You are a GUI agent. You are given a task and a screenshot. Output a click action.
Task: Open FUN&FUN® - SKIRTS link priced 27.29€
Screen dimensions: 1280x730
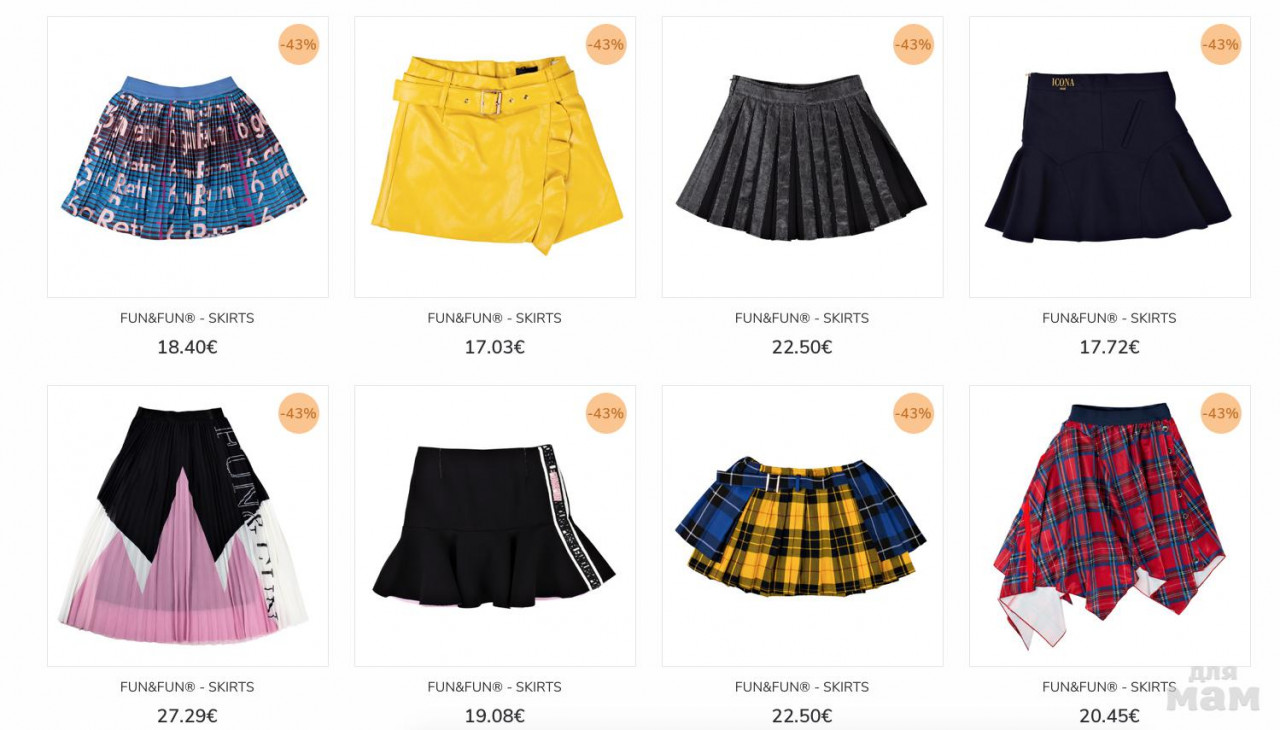[x=187, y=687]
